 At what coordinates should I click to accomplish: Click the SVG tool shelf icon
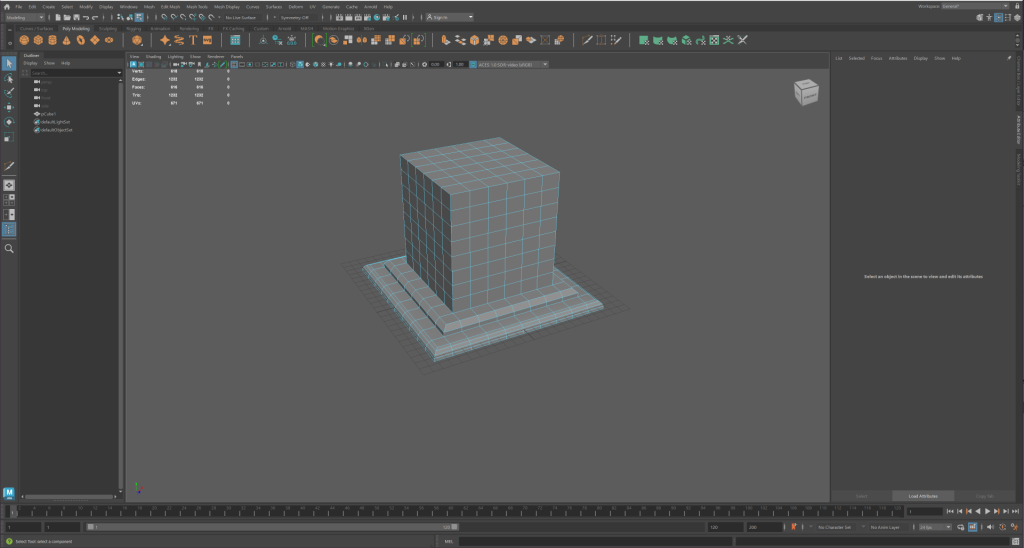pos(206,40)
